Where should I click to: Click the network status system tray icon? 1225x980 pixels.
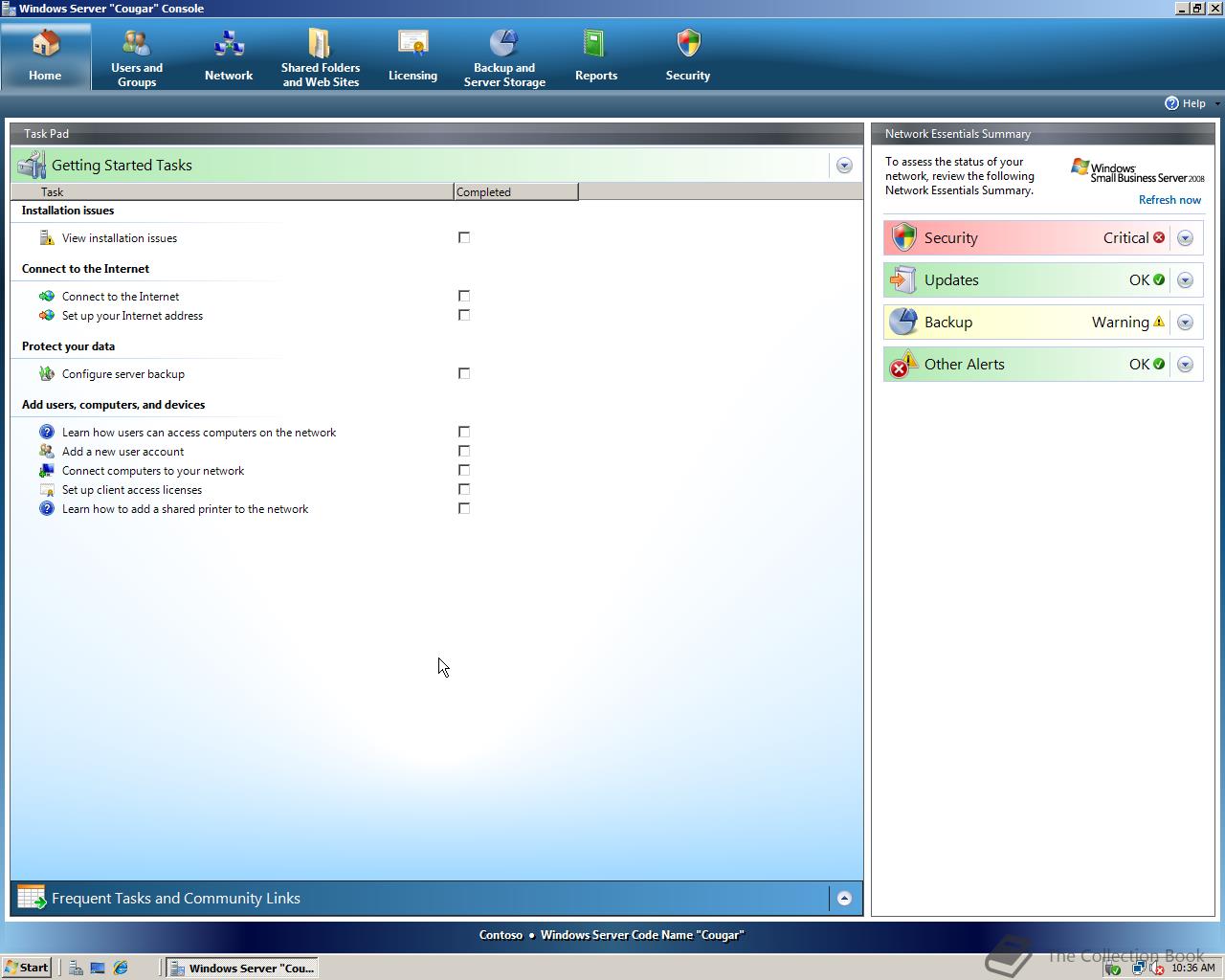tap(1138, 969)
